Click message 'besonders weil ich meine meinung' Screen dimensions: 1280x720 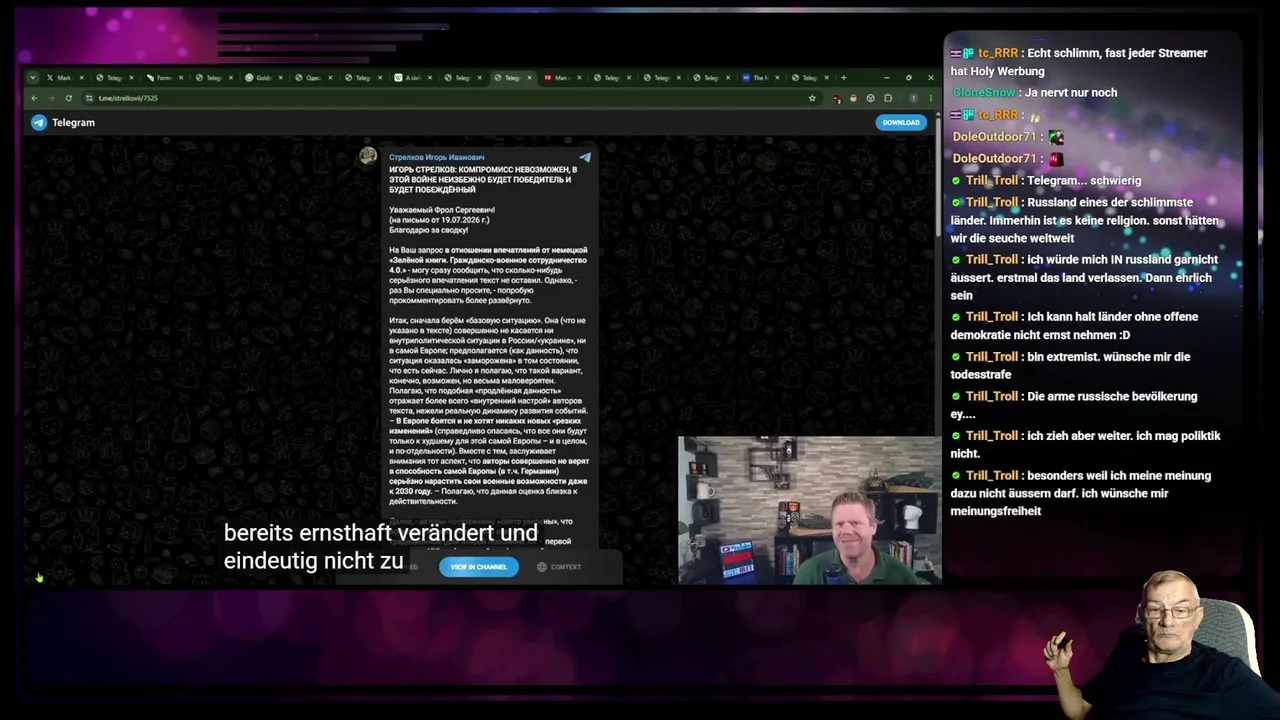(x=1081, y=493)
